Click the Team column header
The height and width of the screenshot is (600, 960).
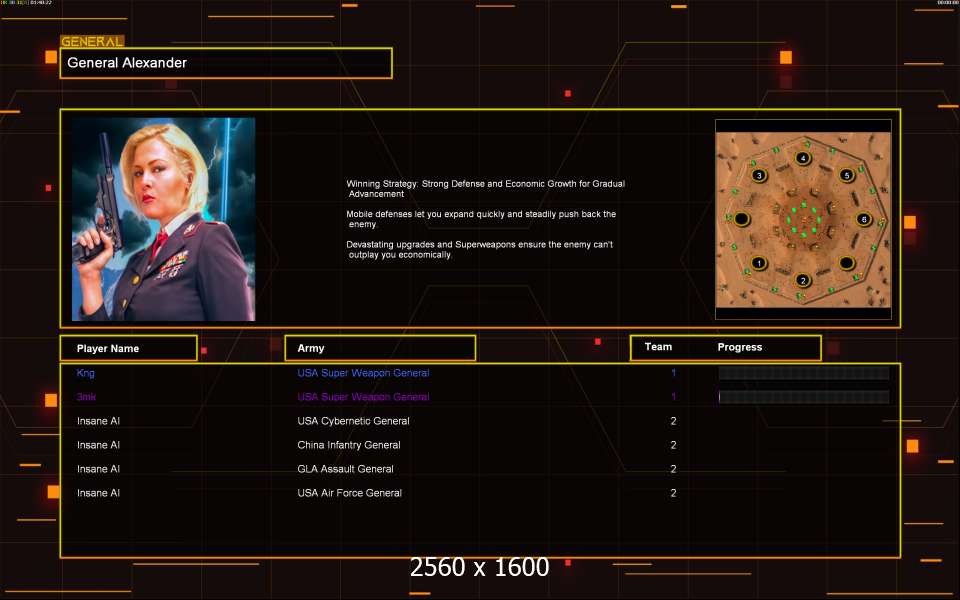pos(658,347)
